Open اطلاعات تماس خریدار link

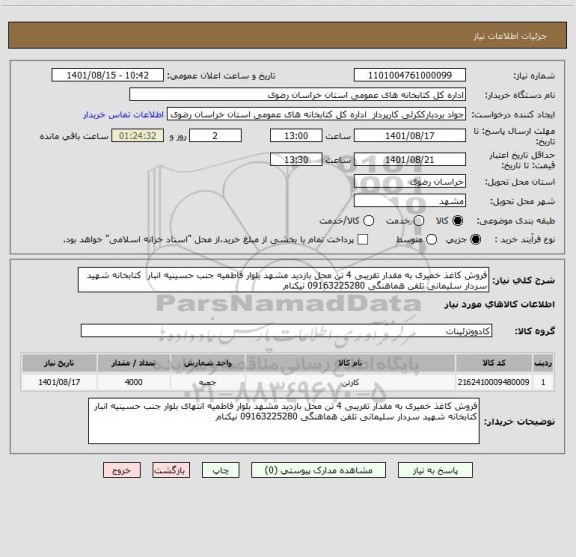[x=123, y=115]
